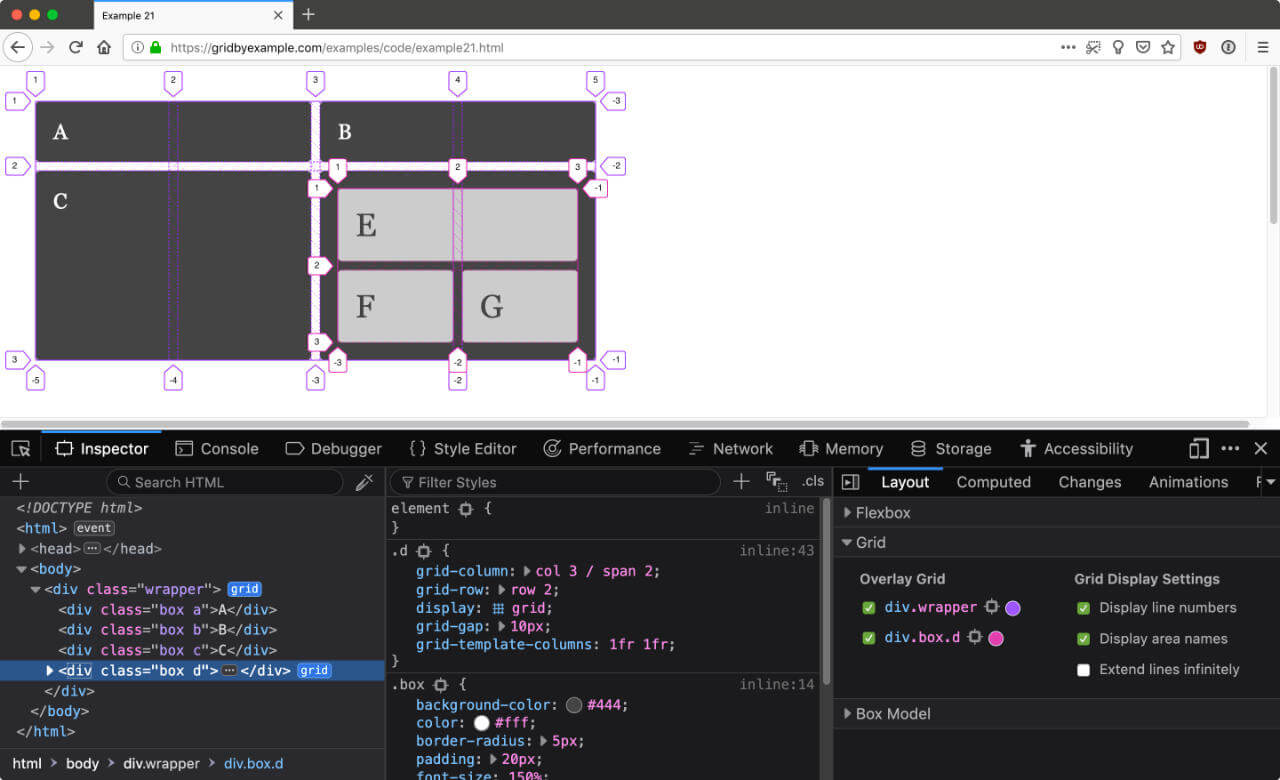The width and height of the screenshot is (1280, 780).
Task: Bookmark this page with the star icon
Action: (1167, 47)
